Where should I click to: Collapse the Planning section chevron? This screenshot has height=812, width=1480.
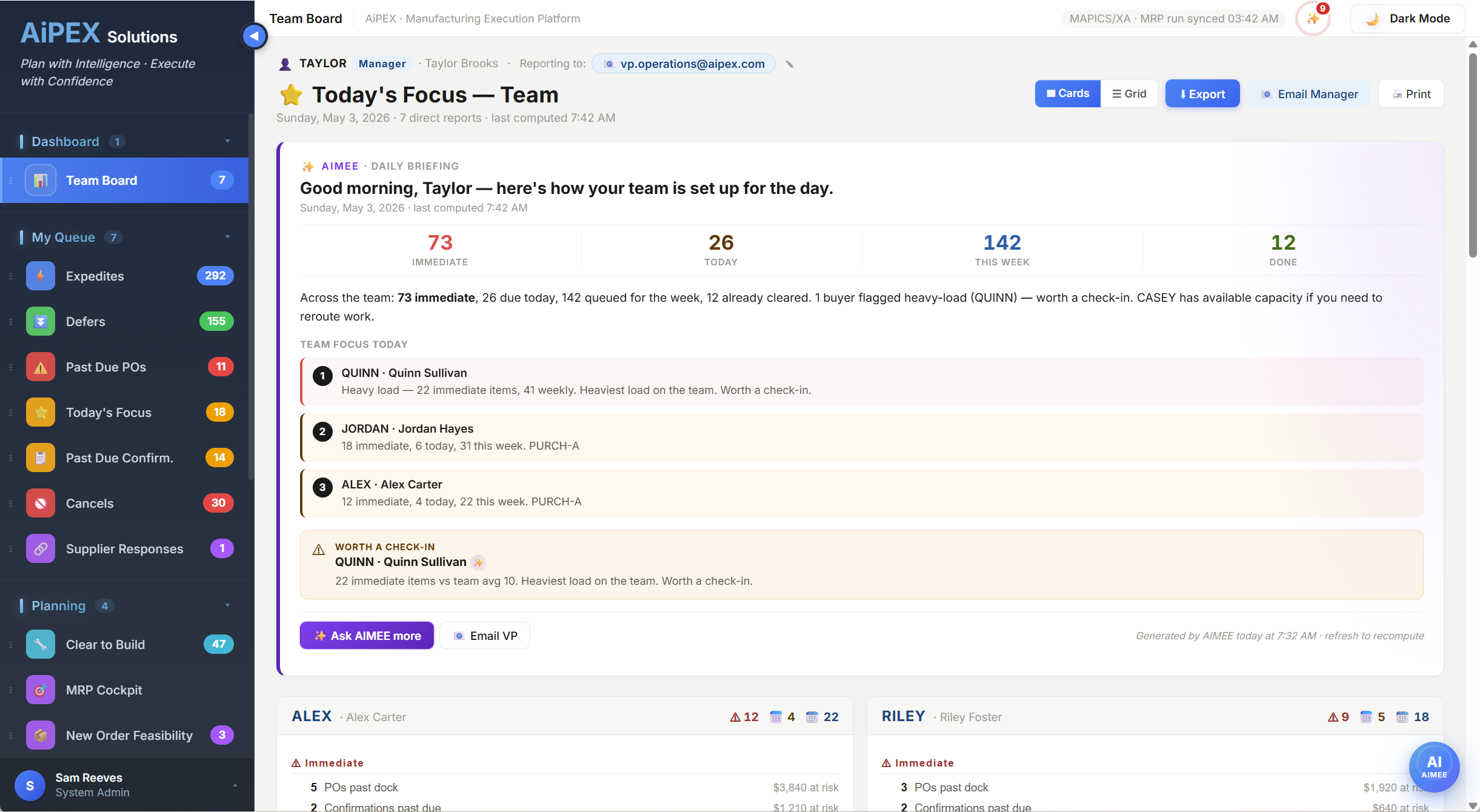(228, 605)
